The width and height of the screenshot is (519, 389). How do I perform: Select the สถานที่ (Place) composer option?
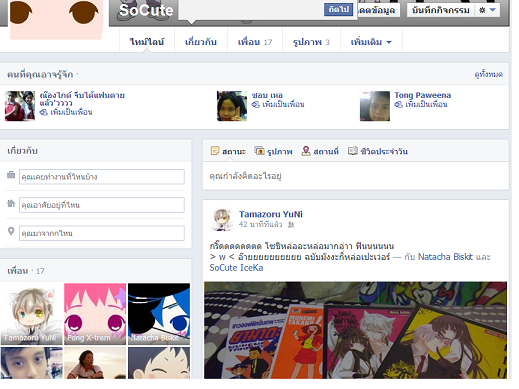[326, 151]
